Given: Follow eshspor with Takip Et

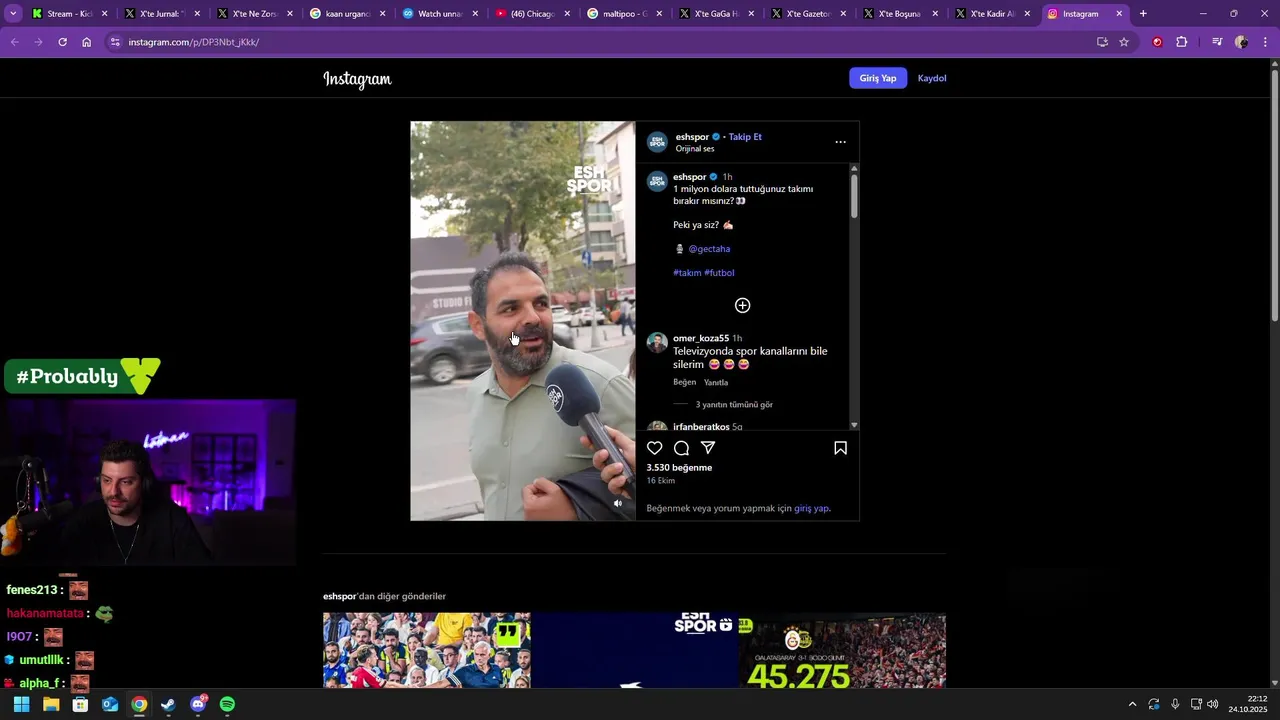Looking at the screenshot, I should click(745, 137).
